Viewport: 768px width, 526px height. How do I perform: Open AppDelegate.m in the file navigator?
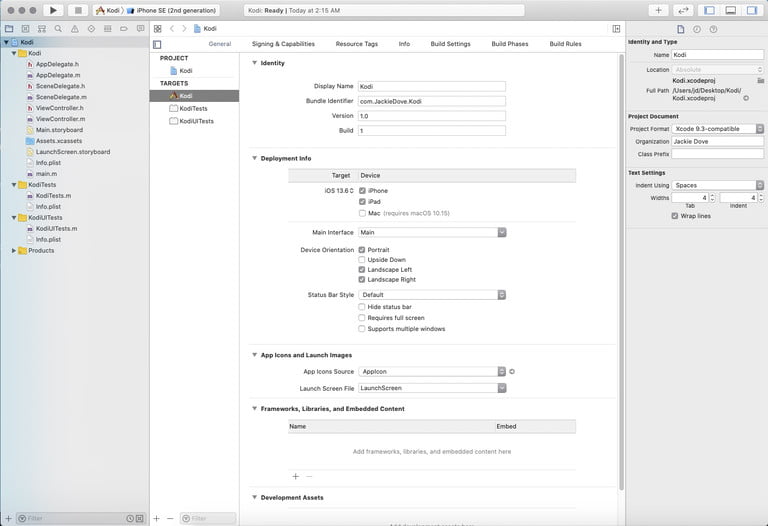[x=56, y=75]
